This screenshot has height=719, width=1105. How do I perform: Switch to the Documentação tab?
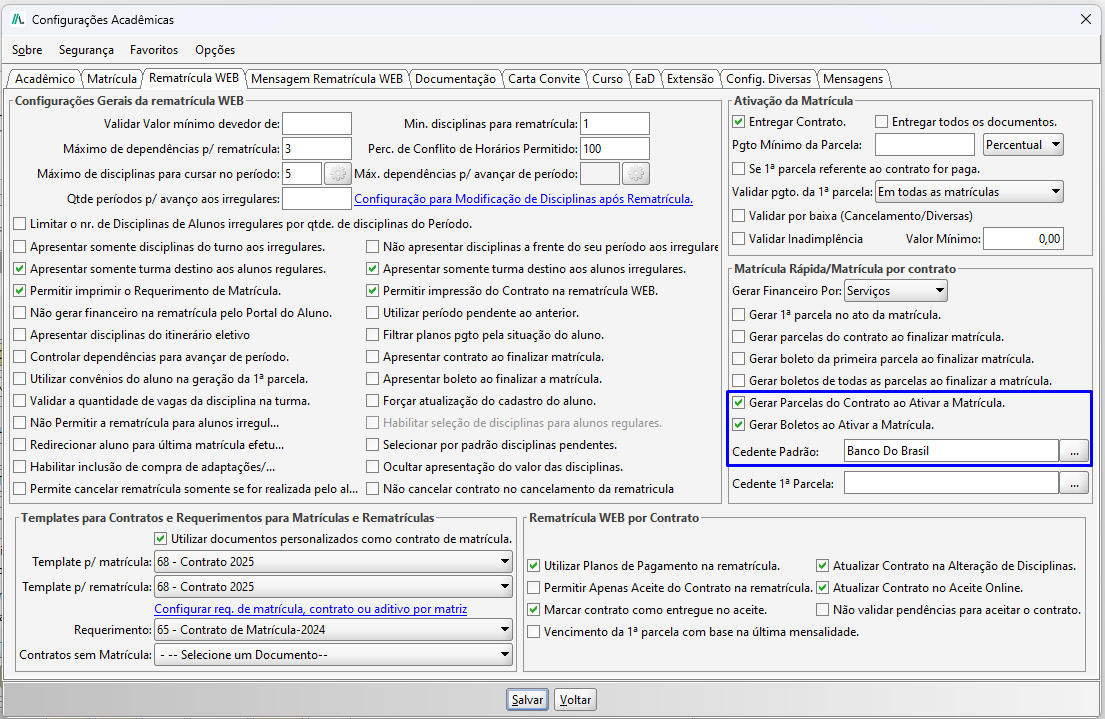pyautogui.click(x=455, y=79)
